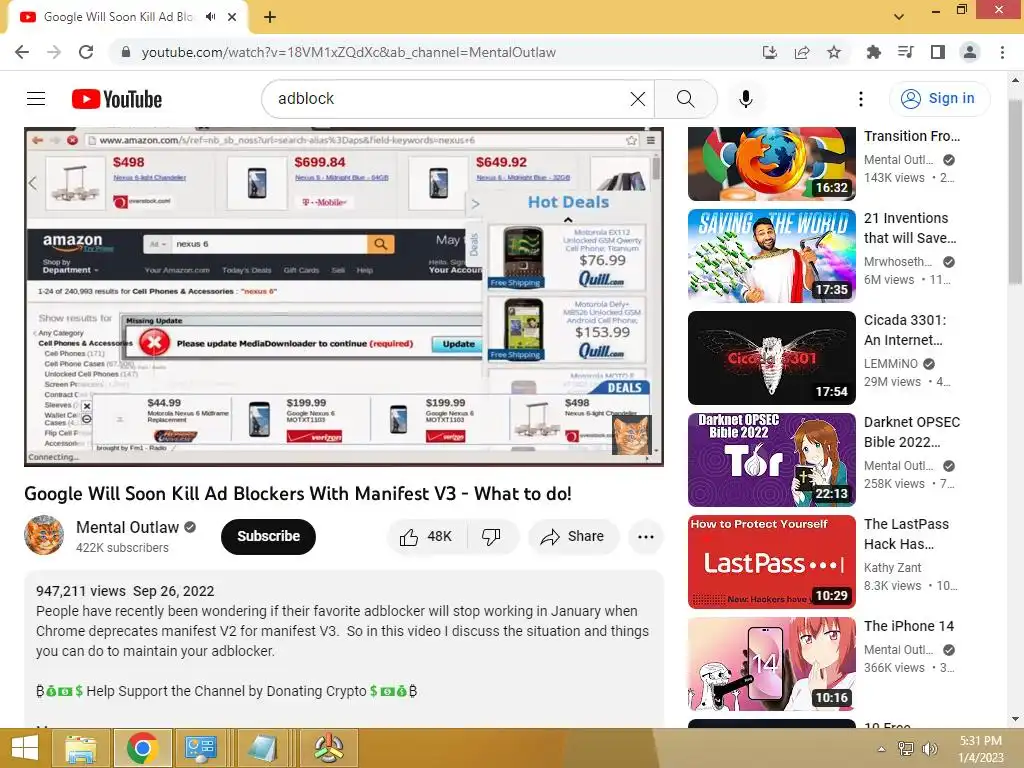This screenshot has width=1024, height=768.
Task: Clear the adblock search text
Action: point(637,99)
